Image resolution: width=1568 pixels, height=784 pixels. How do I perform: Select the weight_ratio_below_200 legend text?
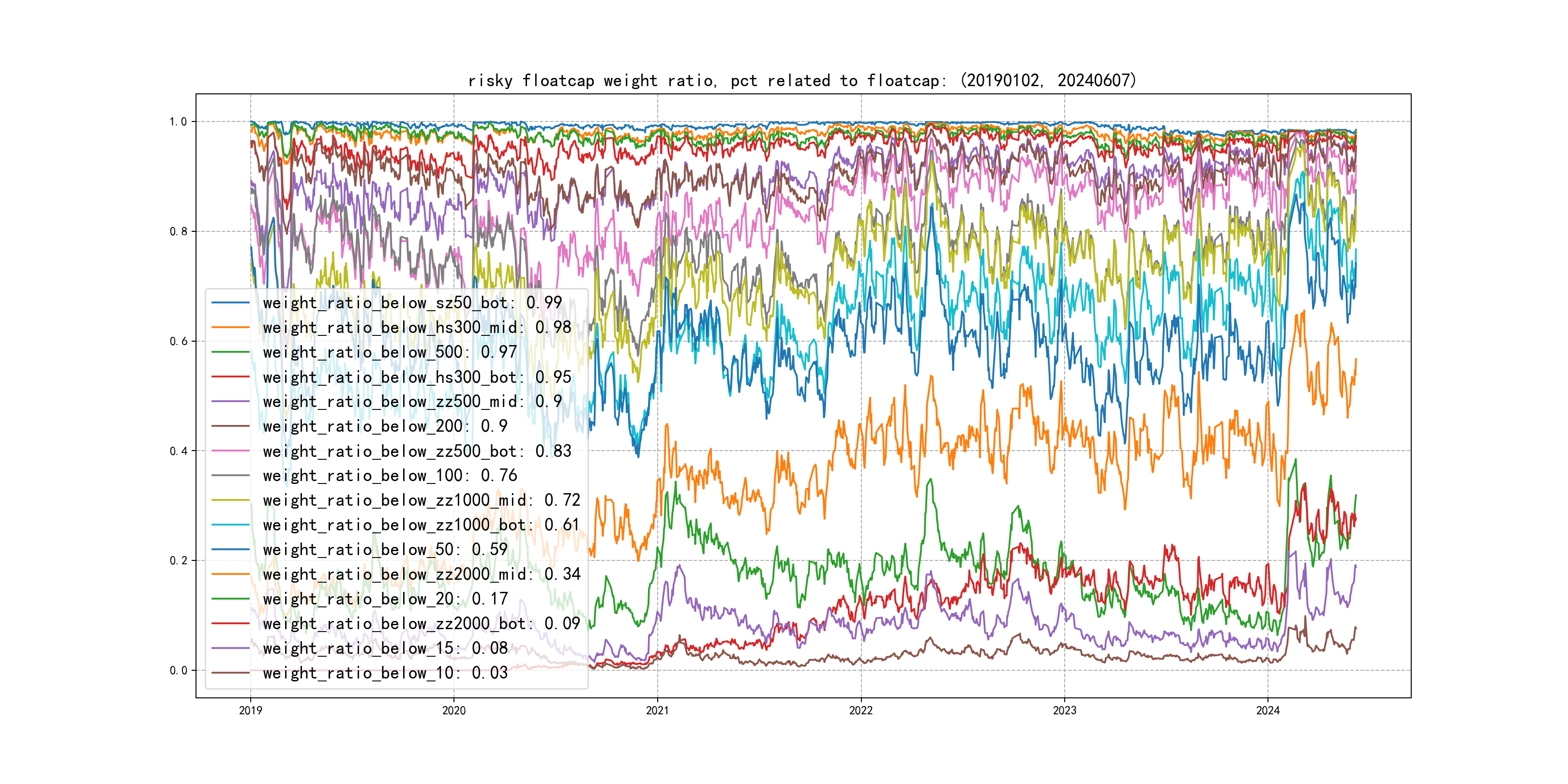coord(385,426)
